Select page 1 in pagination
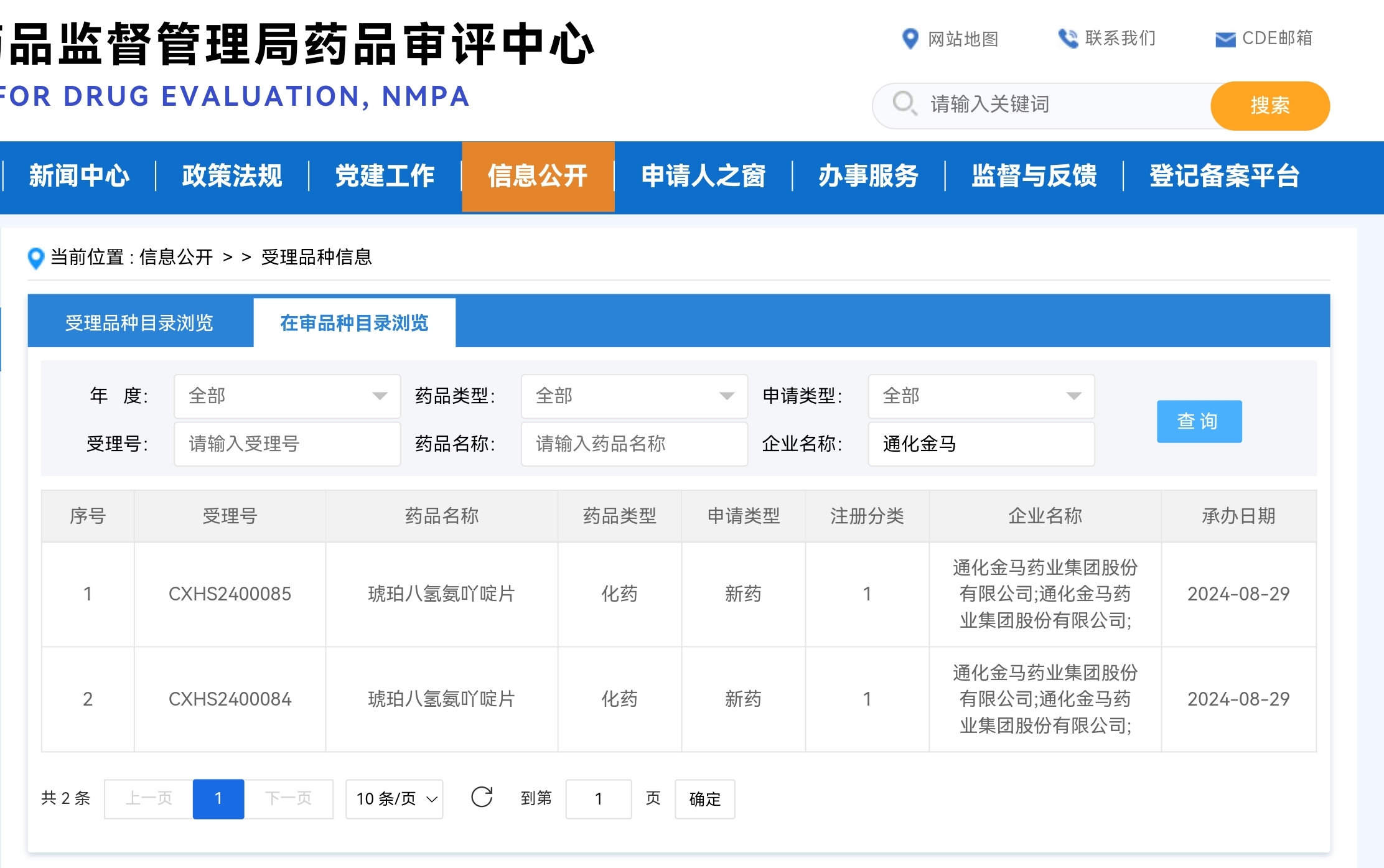The height and width of the screenshot is (868, 1384). [218, 798]
